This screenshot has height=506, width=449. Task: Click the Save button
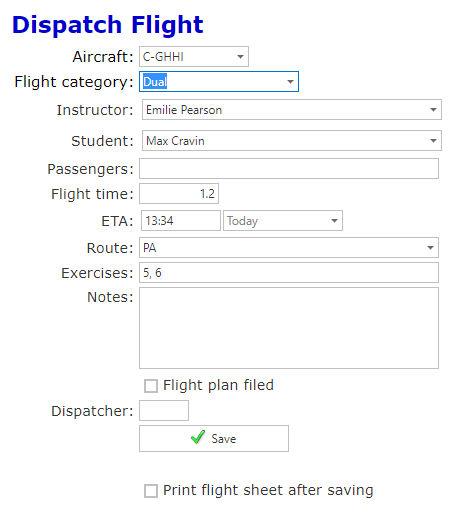click(x=214, y=438)
